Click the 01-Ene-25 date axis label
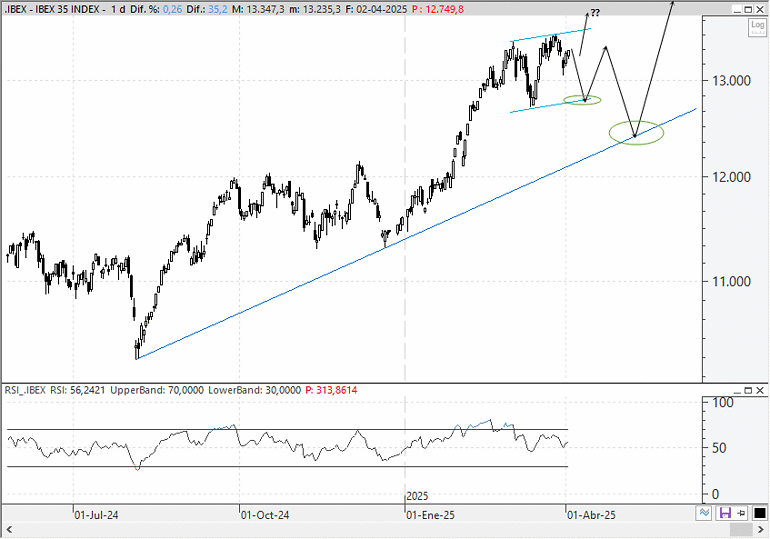 (431, 515)
